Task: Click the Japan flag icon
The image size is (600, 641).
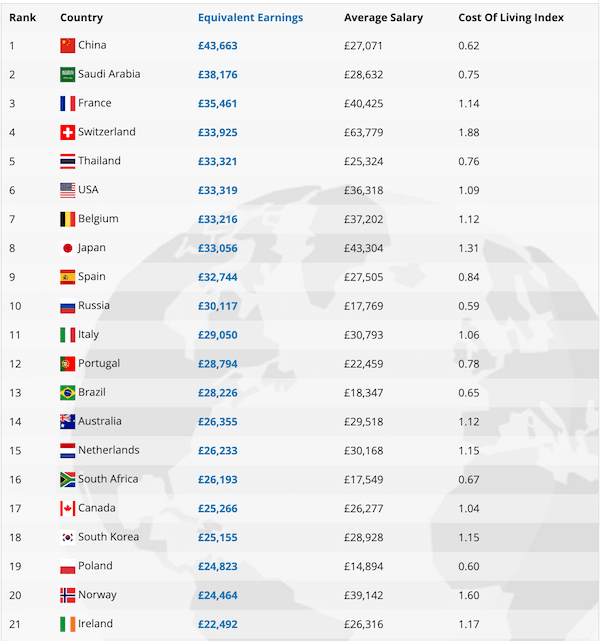Action: tap(67, 248)
